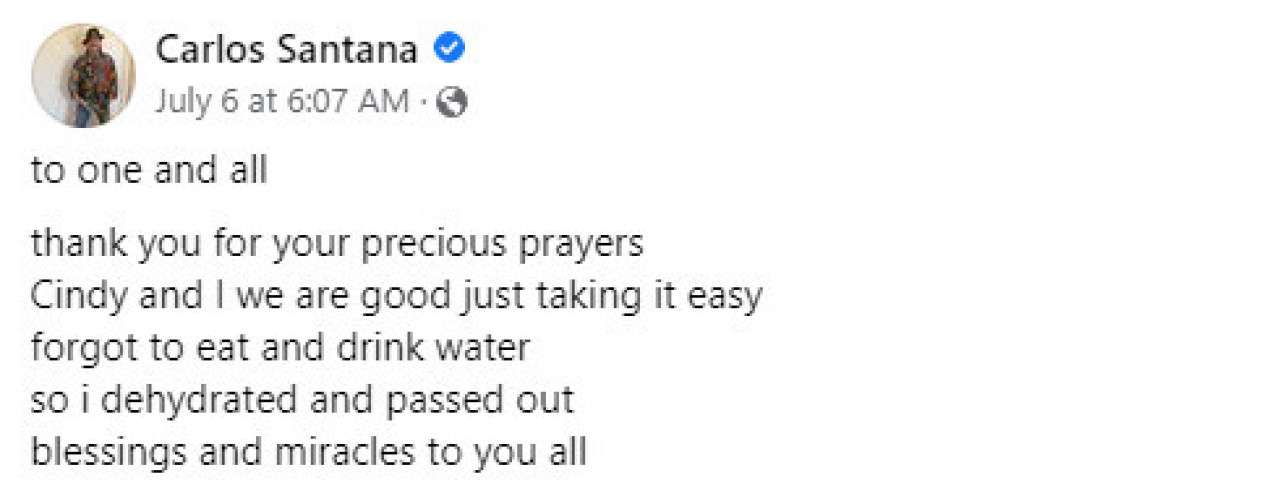Click the "forgot to eat and drink" line
This screenshot has height=491, width=1280.
pyautogui.click(x=280, y=349)
